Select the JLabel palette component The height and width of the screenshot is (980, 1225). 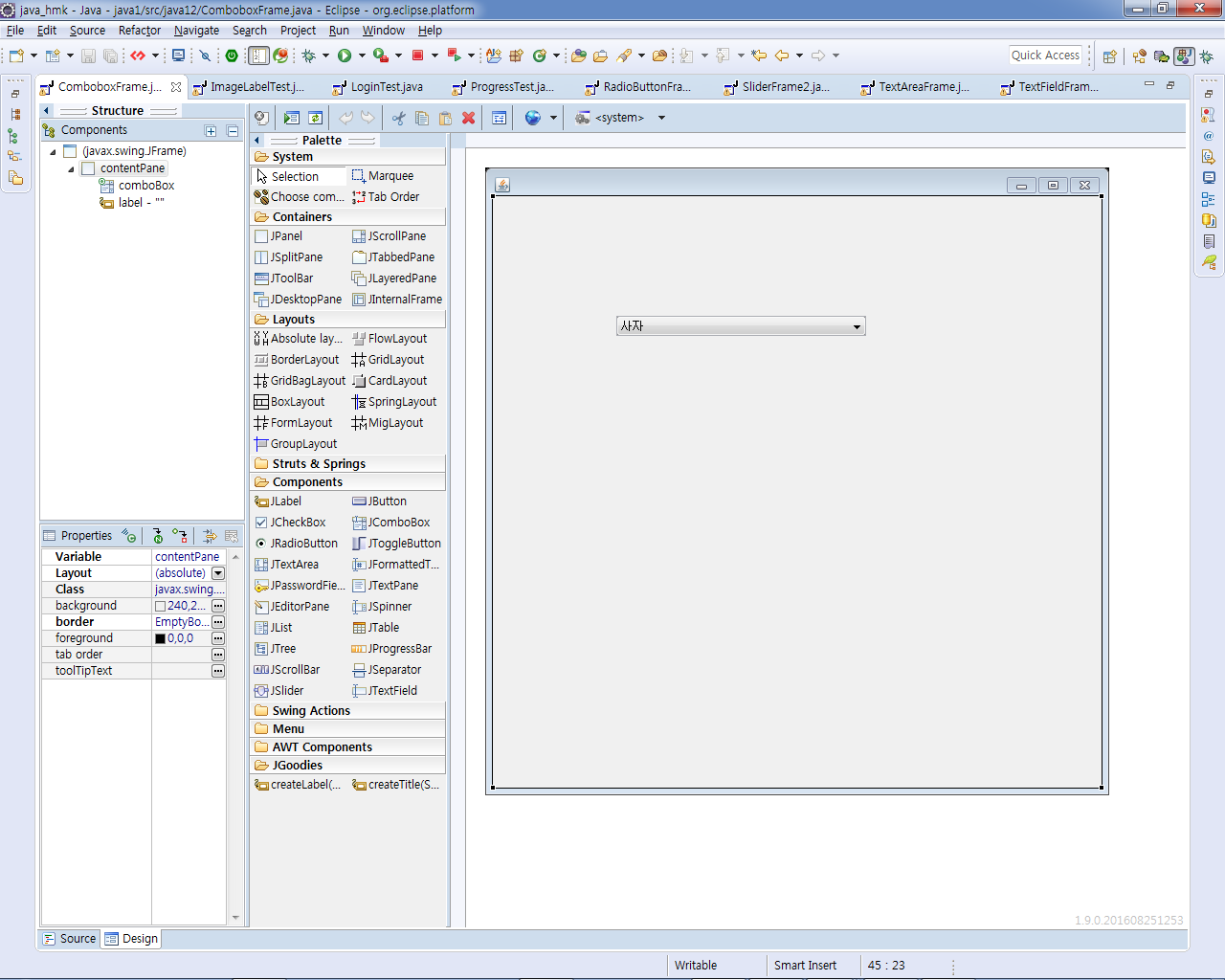tap(278, 501)
